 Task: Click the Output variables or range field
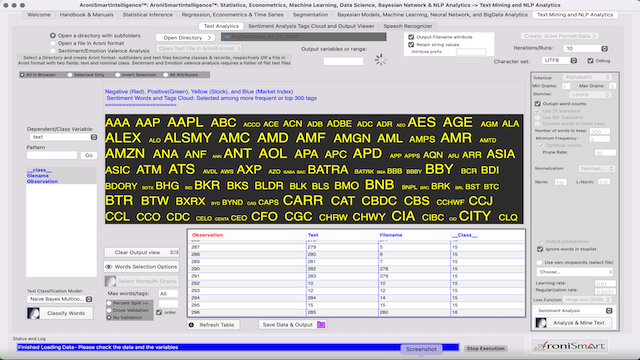pos(343,61)
